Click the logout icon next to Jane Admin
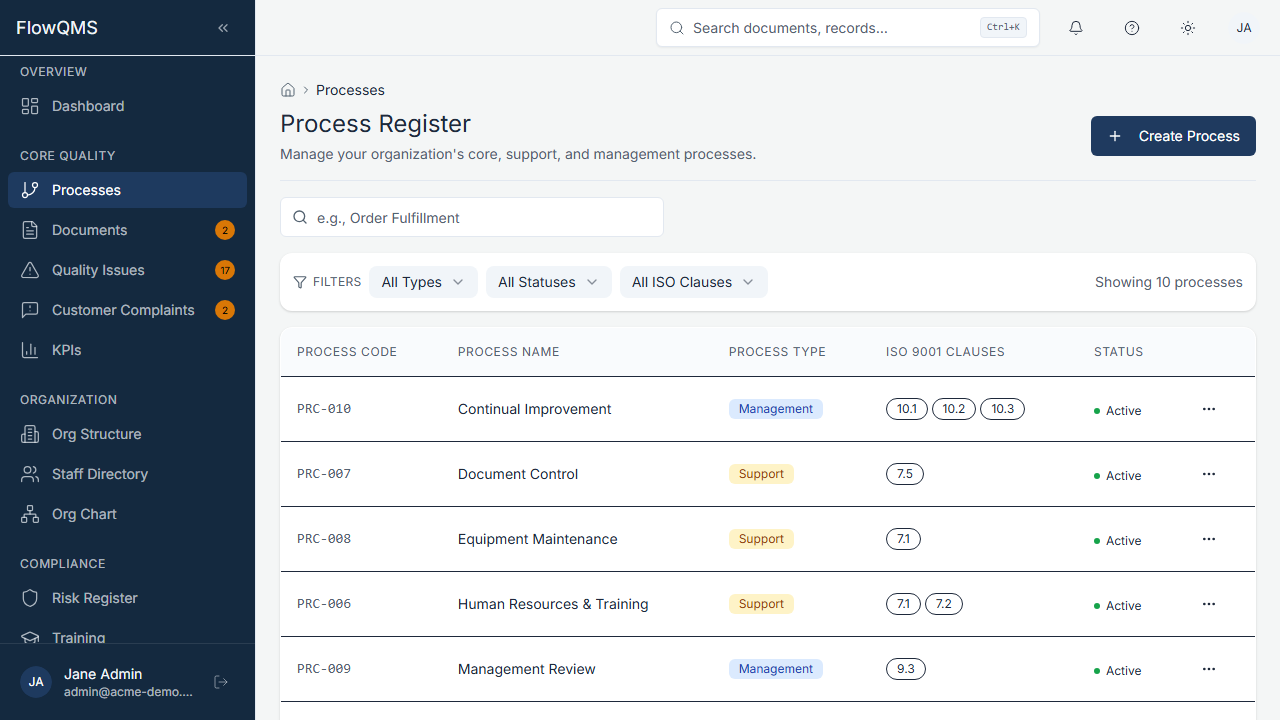Screen dimensions: 1280x720 tap(220, 681)
